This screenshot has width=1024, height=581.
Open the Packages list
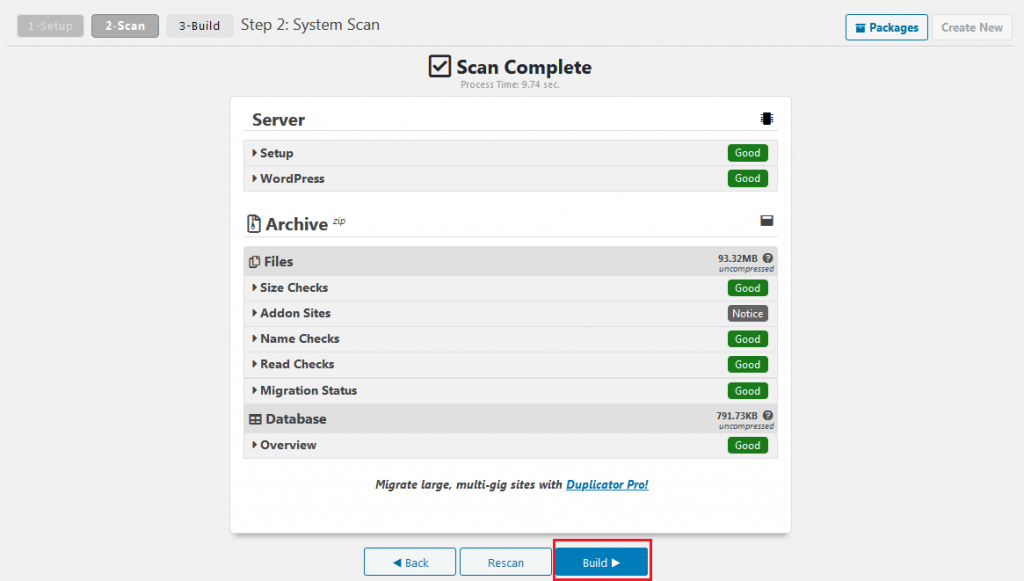coord(886,27)
